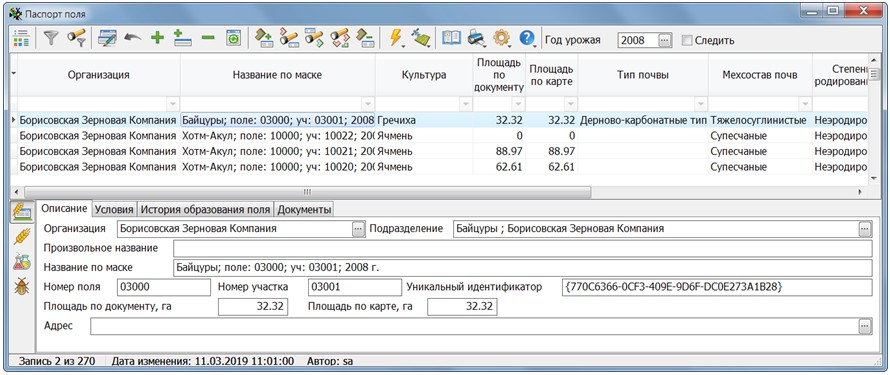Click the printer icon
The width and height of the screenshot is (890, 375).
476,39
